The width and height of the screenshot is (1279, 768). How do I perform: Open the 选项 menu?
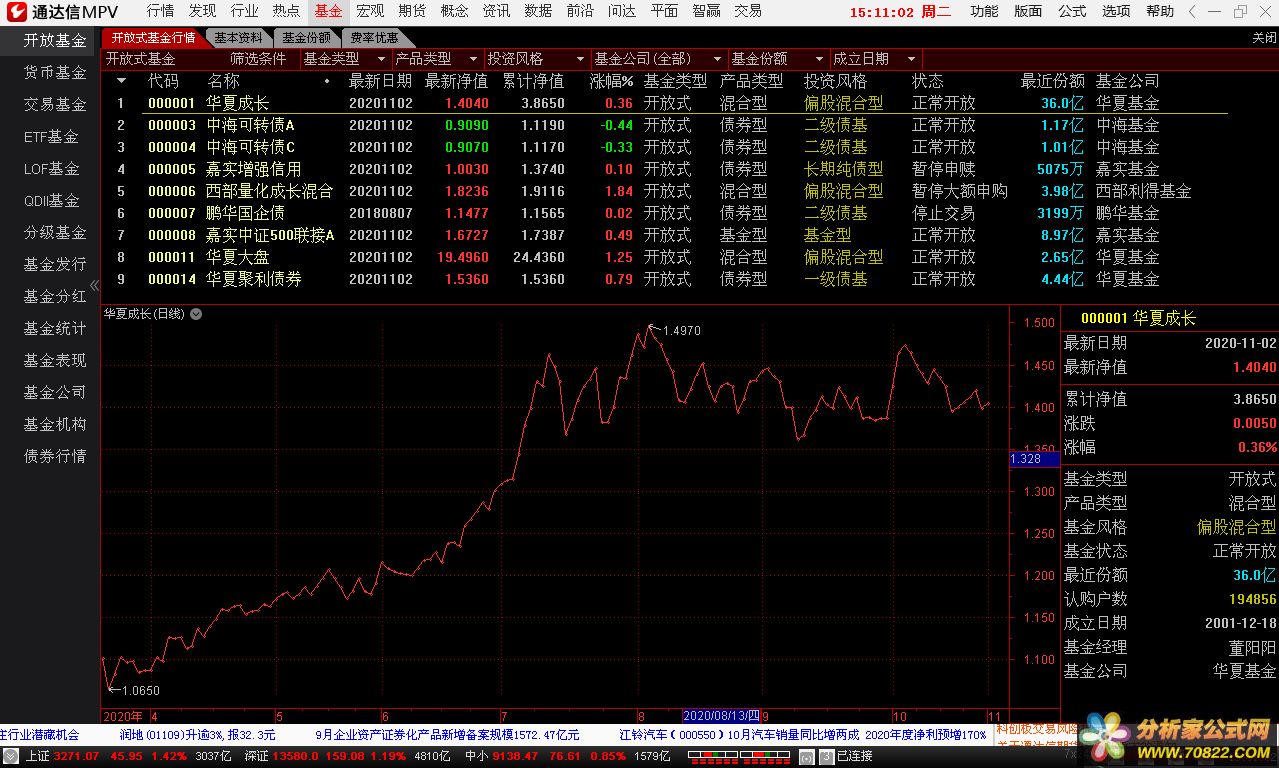[1116, 12]
